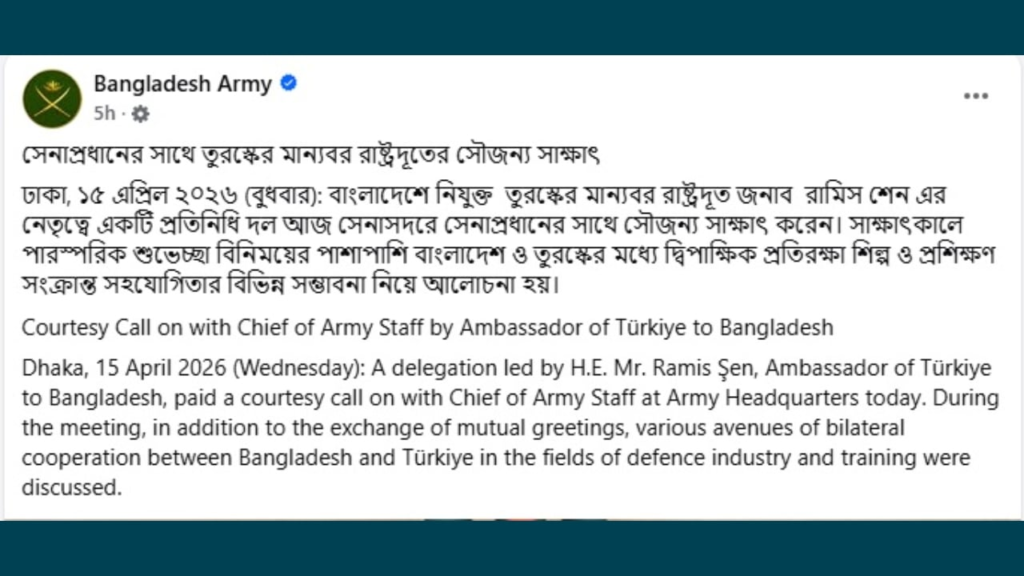Open the Bangladesh Army page name link

coord(182,84)
